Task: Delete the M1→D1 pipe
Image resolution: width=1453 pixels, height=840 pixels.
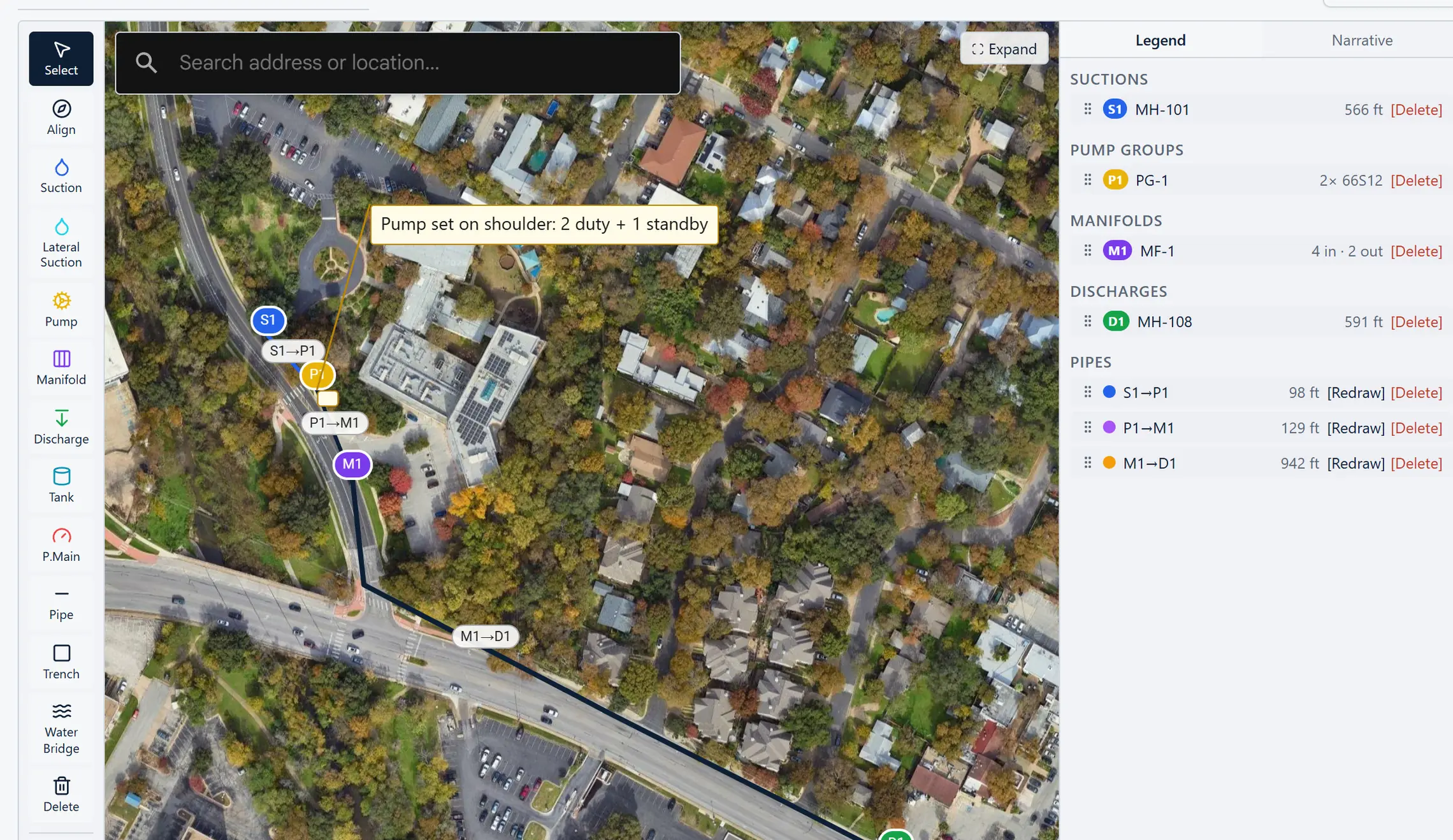Action: 1416,463
